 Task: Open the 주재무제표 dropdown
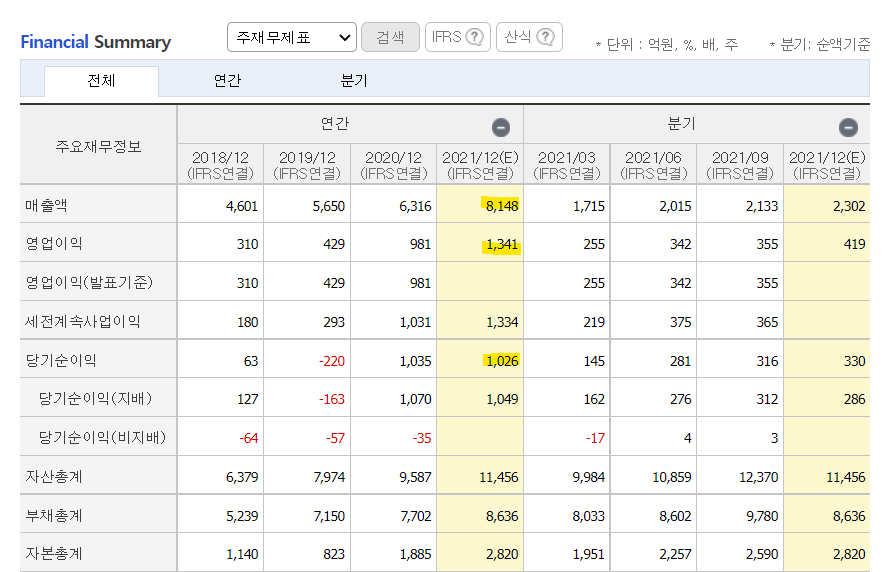tap(291, 37)
